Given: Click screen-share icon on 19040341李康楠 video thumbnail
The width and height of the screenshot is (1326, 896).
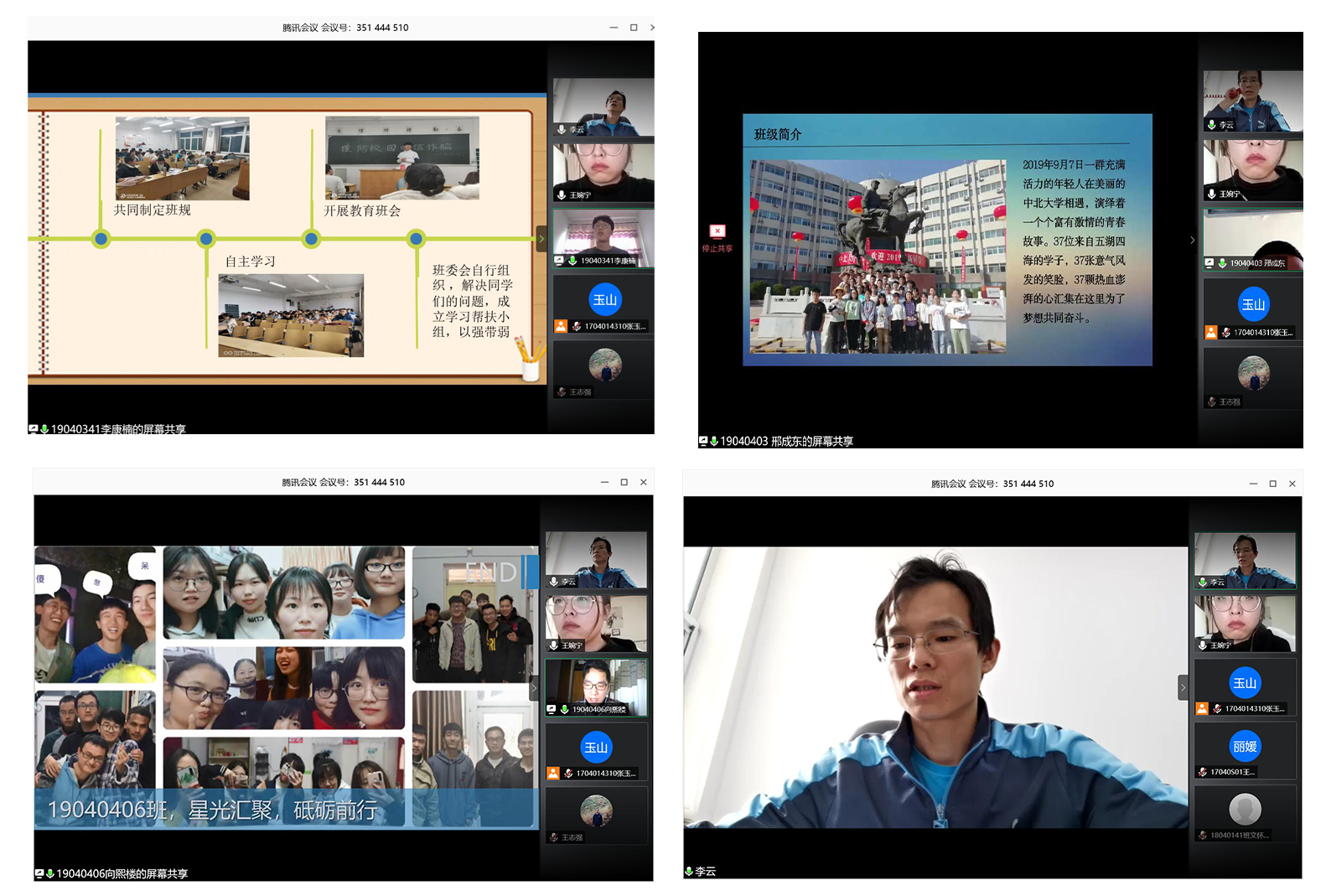Looking at the screenshot, I should pos(560,261).
